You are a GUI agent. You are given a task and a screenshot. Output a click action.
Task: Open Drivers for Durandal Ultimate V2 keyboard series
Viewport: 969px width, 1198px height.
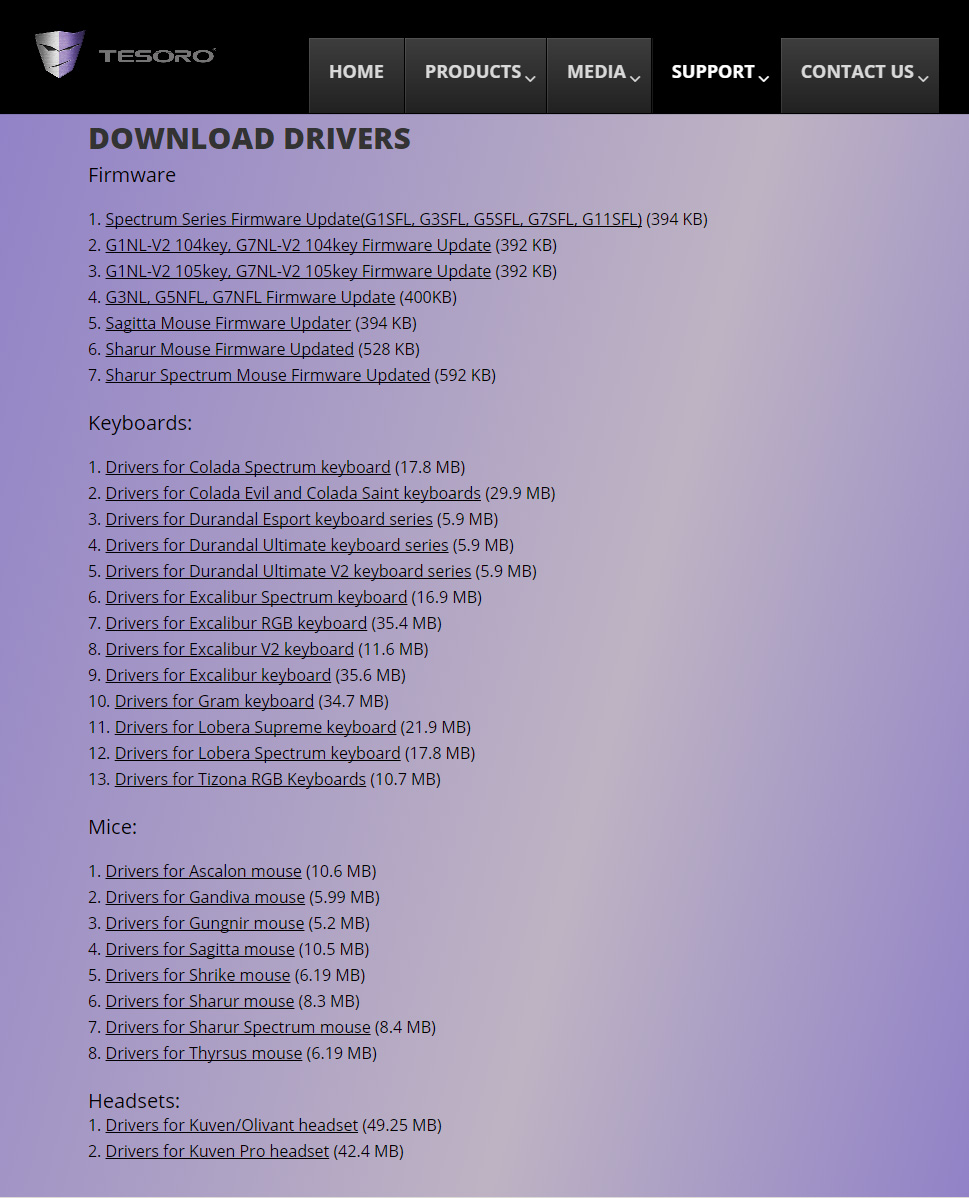288,571
